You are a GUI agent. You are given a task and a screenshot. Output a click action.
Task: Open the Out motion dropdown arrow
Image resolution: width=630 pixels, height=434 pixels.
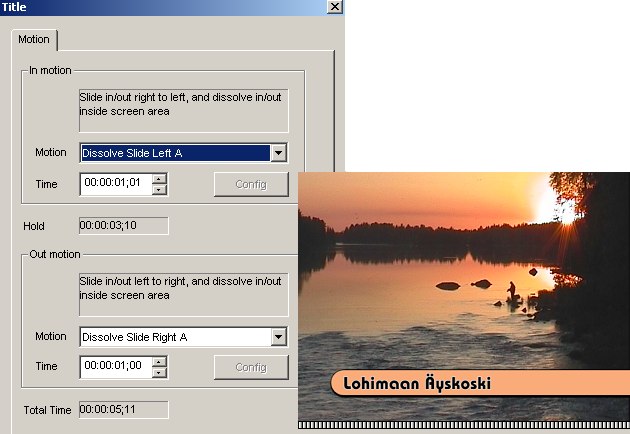[278, 337]
